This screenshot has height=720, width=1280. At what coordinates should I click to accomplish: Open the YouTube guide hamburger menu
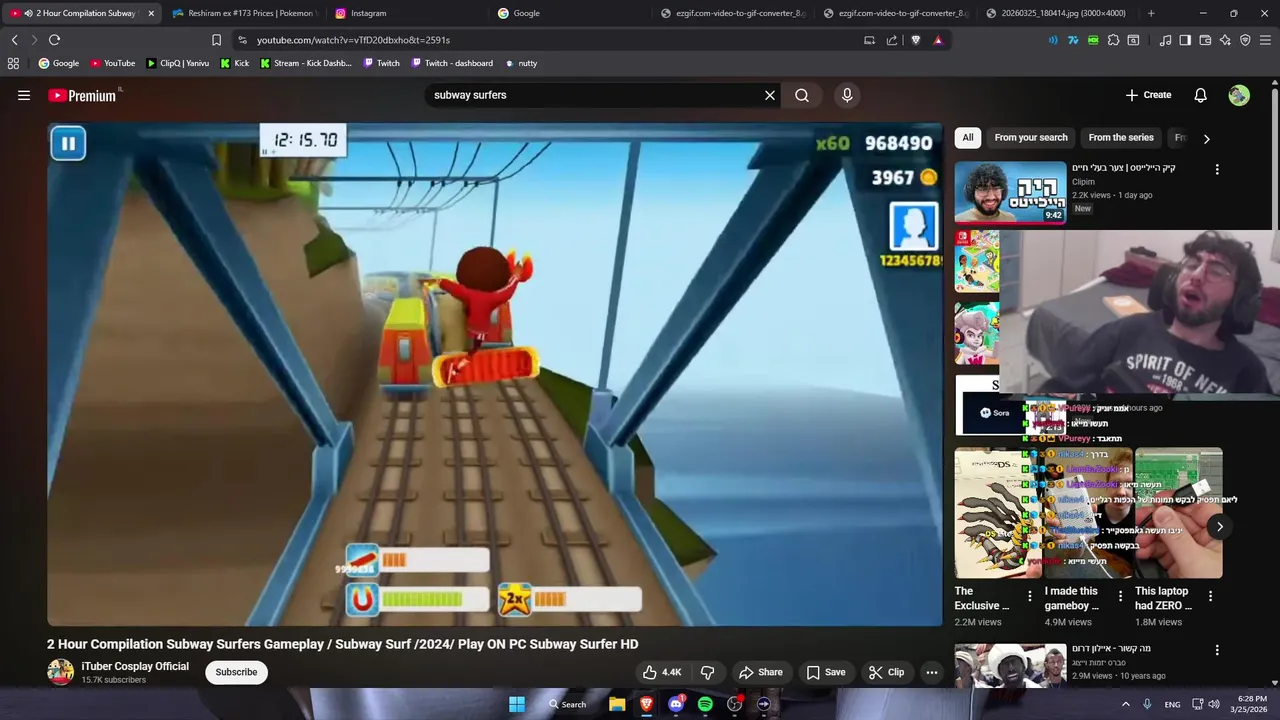pos(24,95)
